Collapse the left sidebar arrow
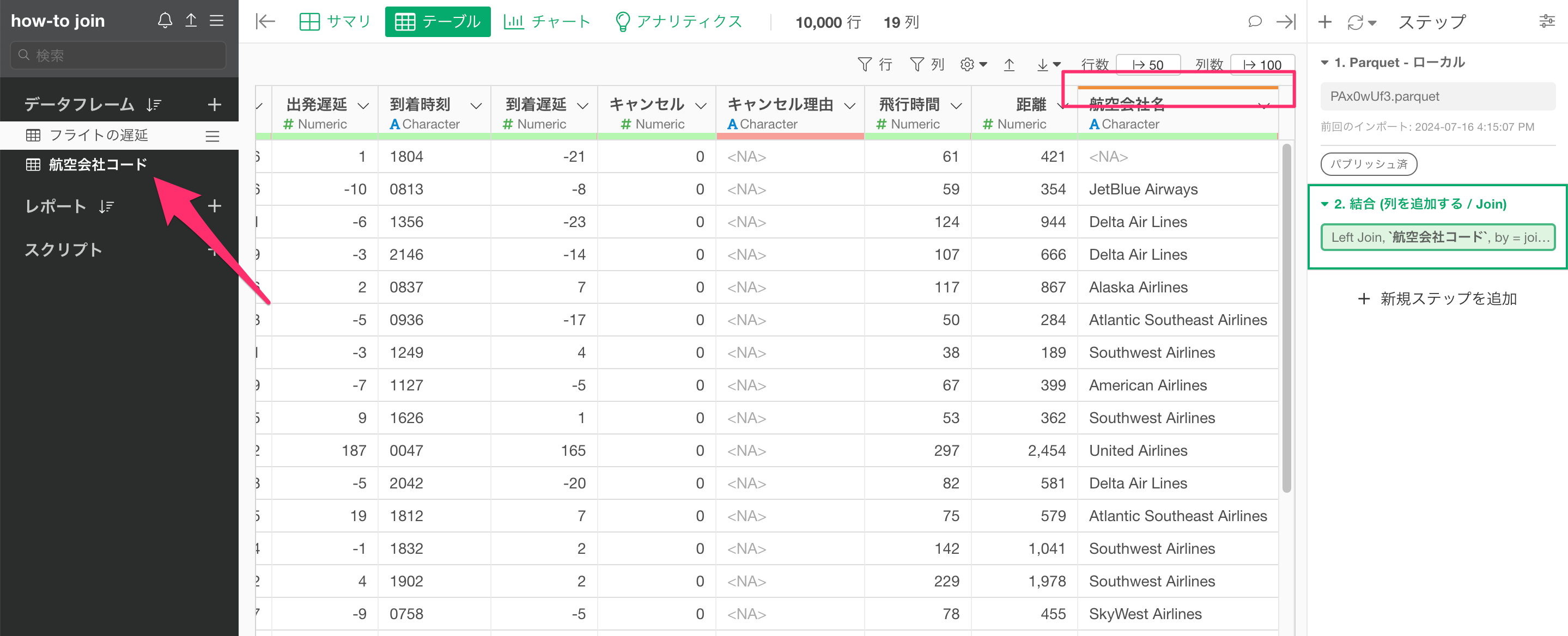 (x=265, y=22)
